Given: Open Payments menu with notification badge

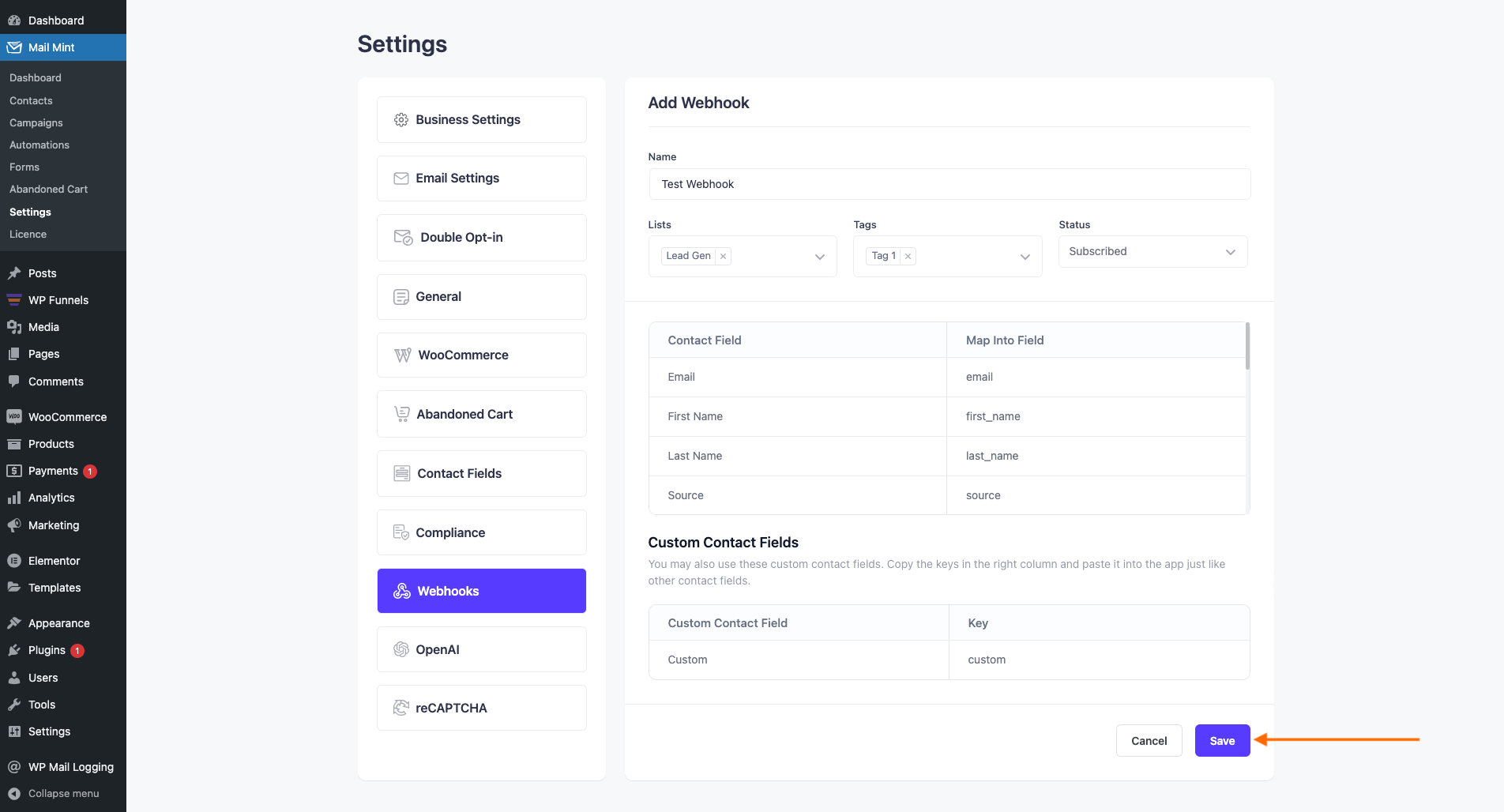Looking at the screenshot, I should [x=63, y=471].
